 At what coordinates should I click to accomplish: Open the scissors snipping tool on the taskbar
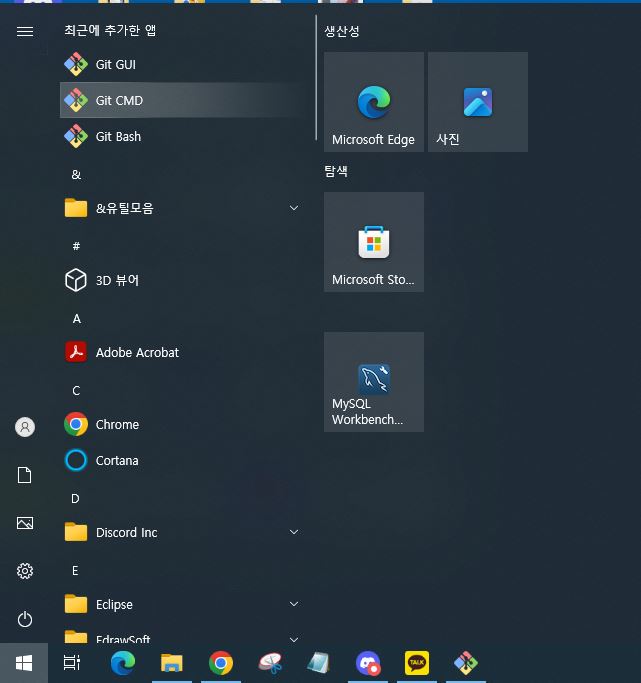(270, 663)
